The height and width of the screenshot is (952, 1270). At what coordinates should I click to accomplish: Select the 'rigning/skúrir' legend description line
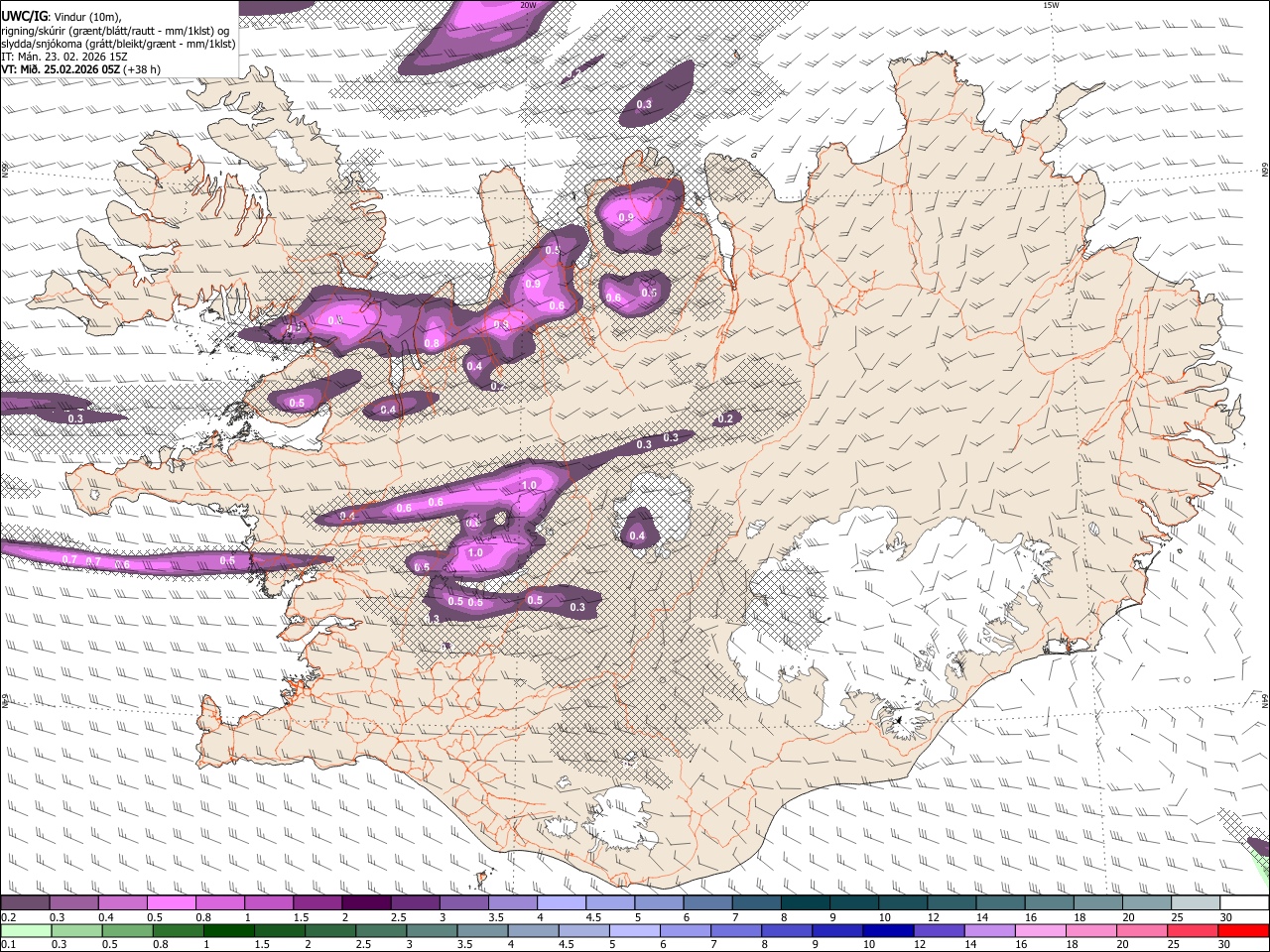pyautogui.click(x=115, y=31)
